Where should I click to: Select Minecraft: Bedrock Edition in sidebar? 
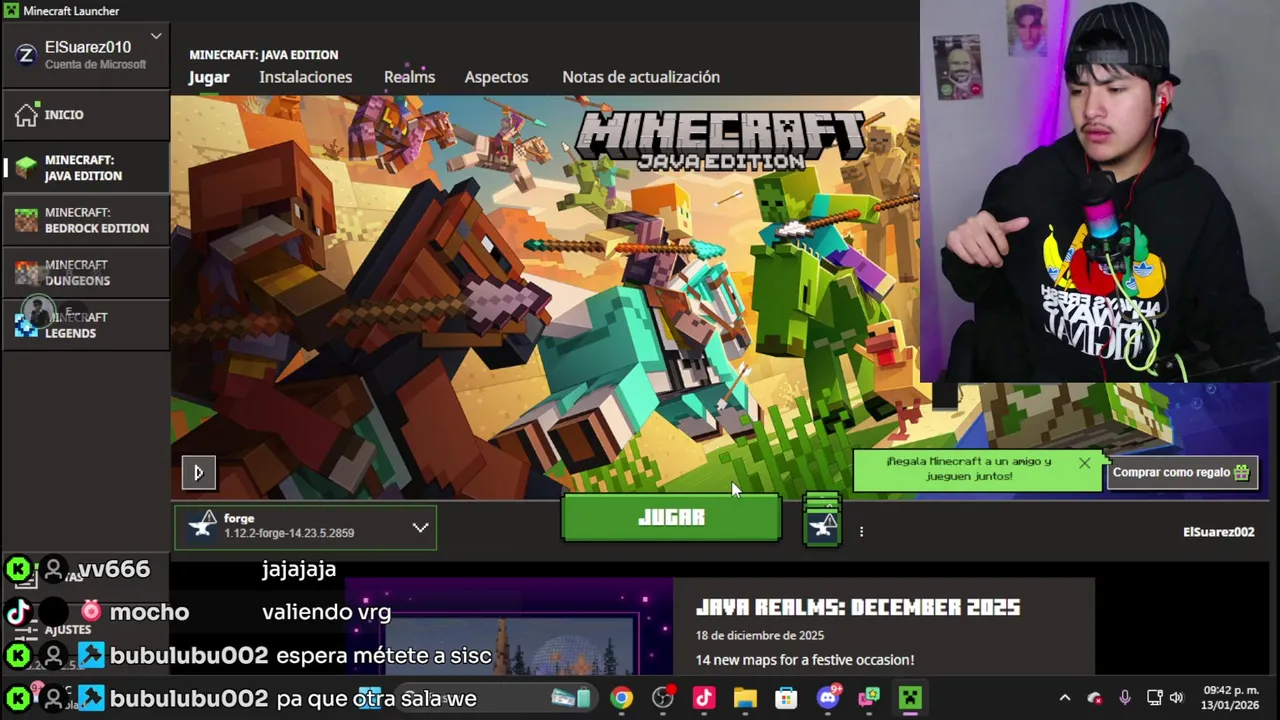click(x=85, y=220)
